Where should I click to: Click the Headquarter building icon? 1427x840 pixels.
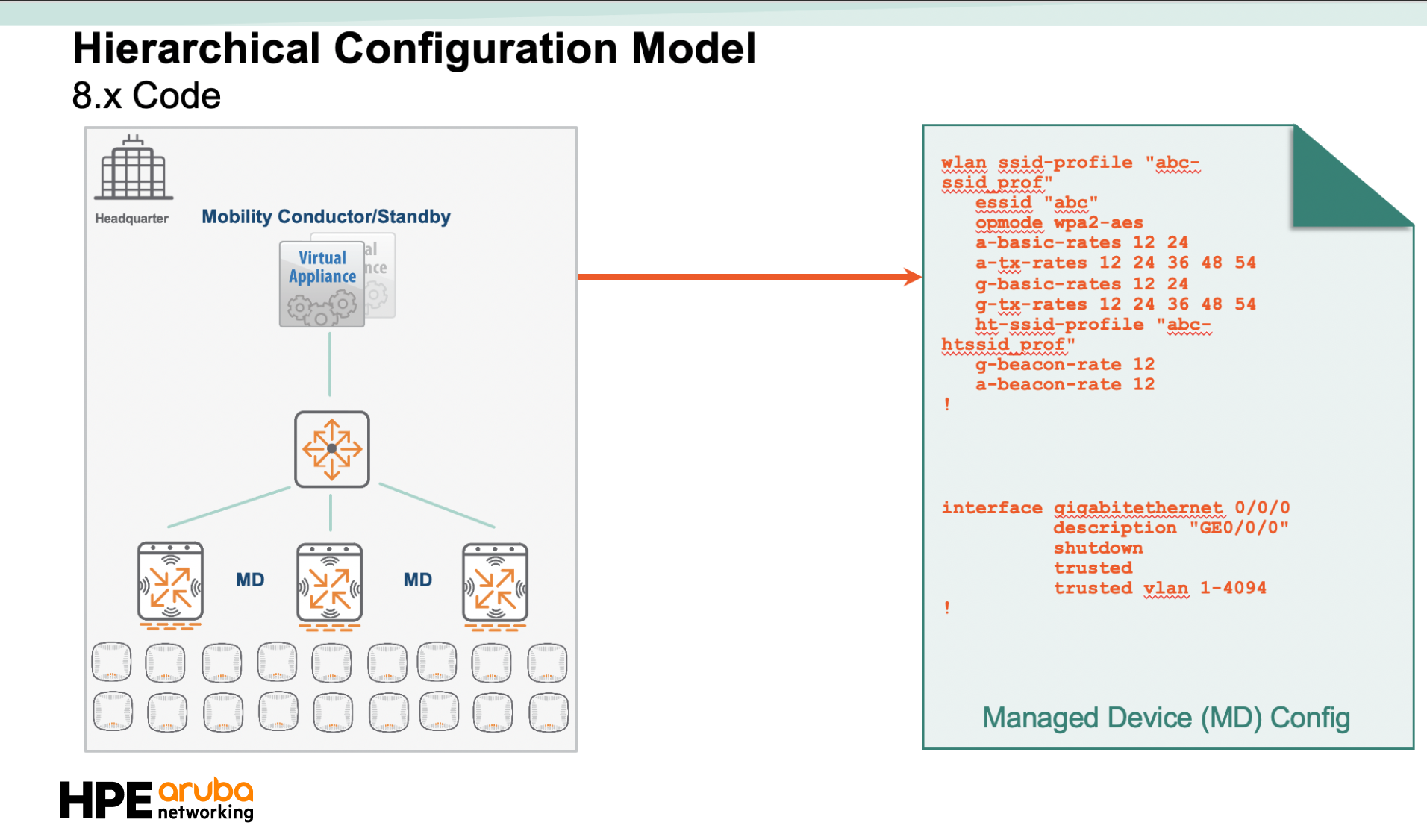point(134,168)
